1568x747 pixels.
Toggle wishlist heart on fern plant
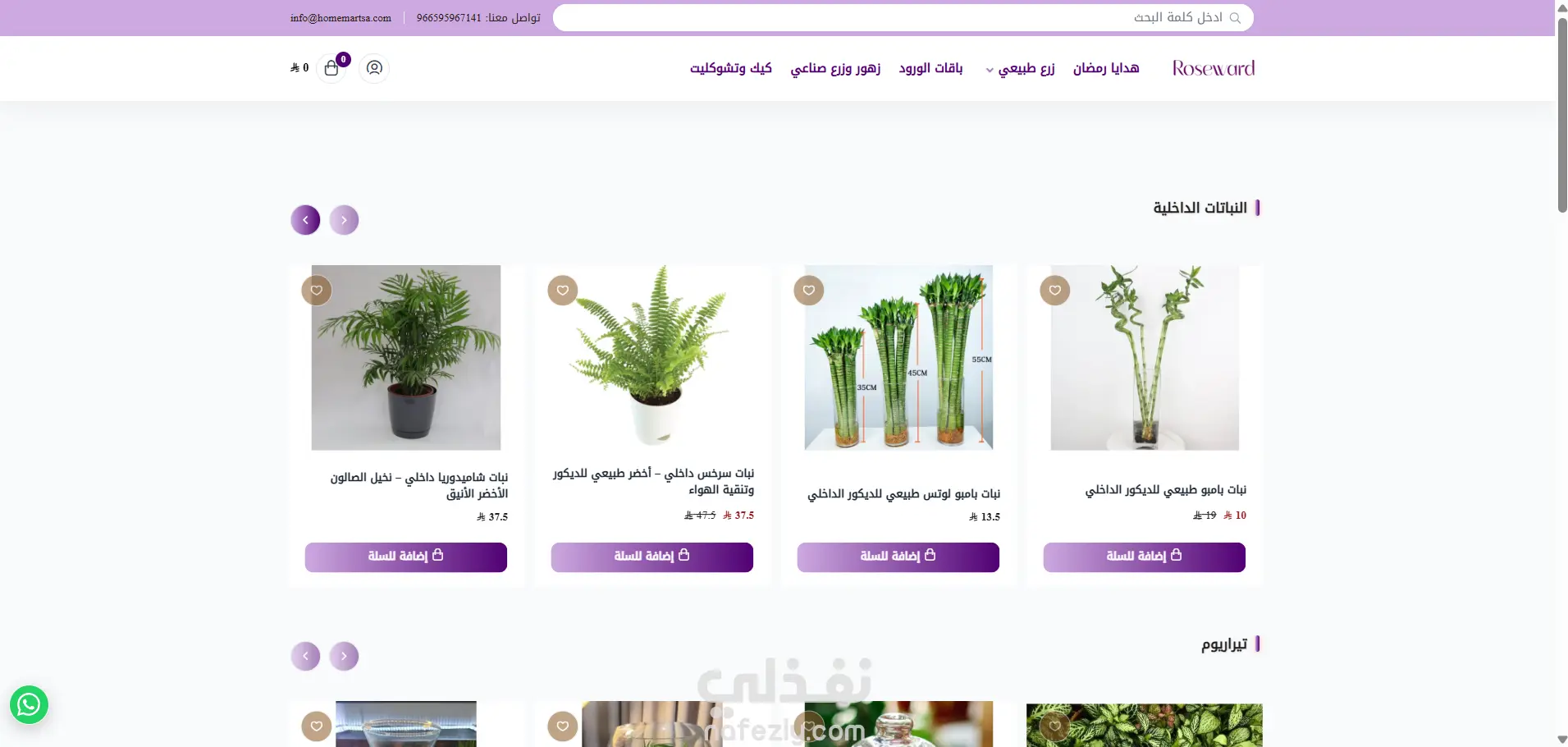(x=563, y=290)
